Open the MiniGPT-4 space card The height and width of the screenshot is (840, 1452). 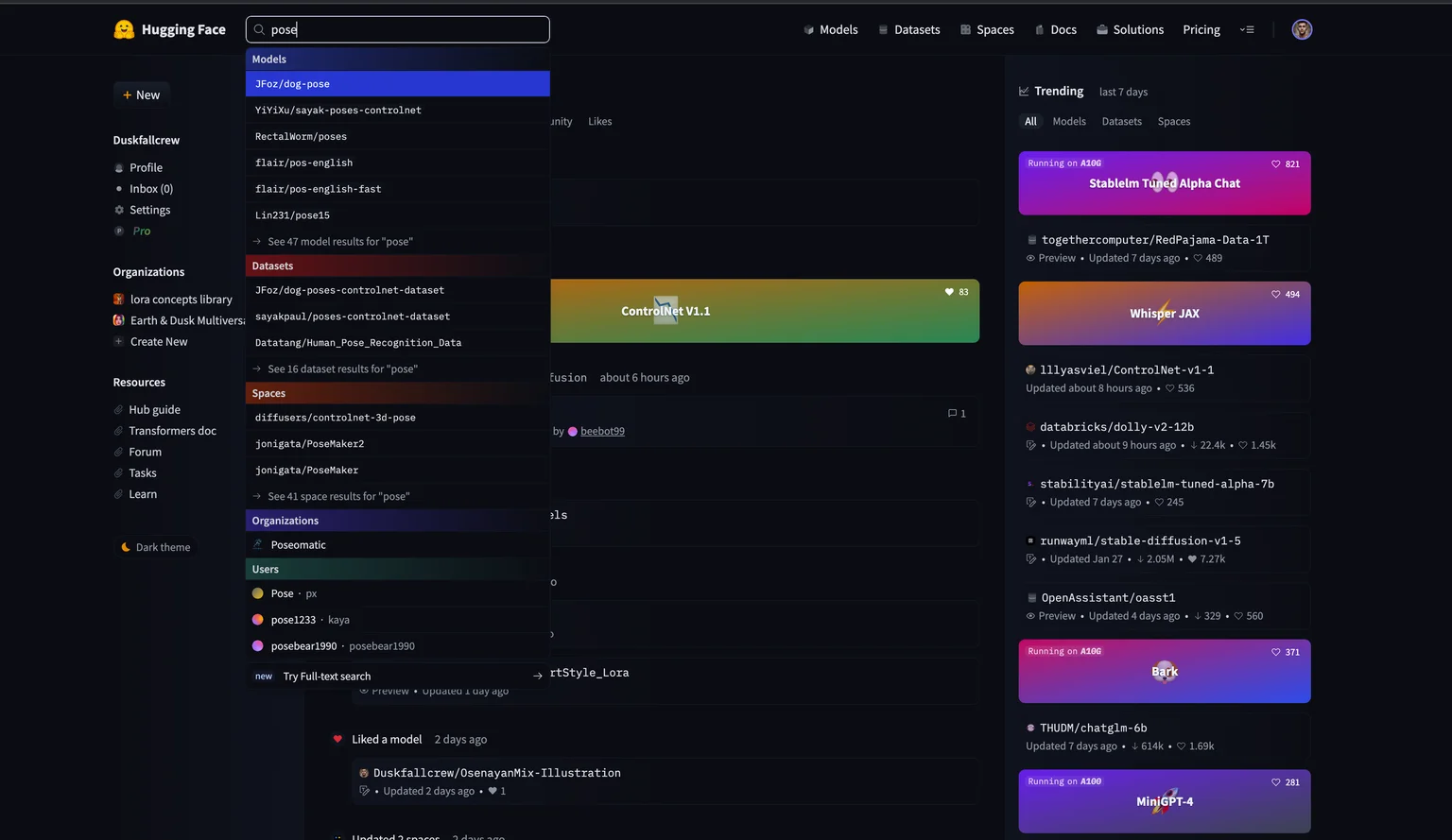(1165, 802)
